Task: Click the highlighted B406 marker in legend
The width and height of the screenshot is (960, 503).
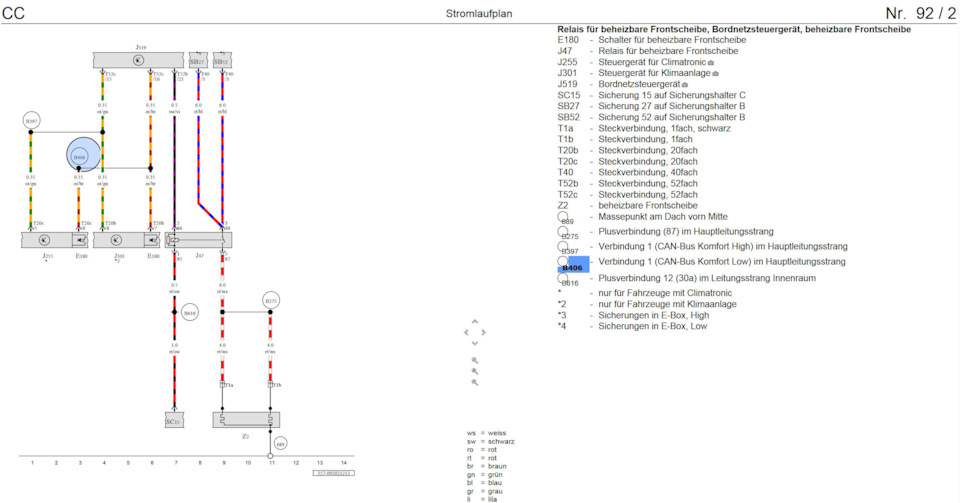Action: pos(573,264)
